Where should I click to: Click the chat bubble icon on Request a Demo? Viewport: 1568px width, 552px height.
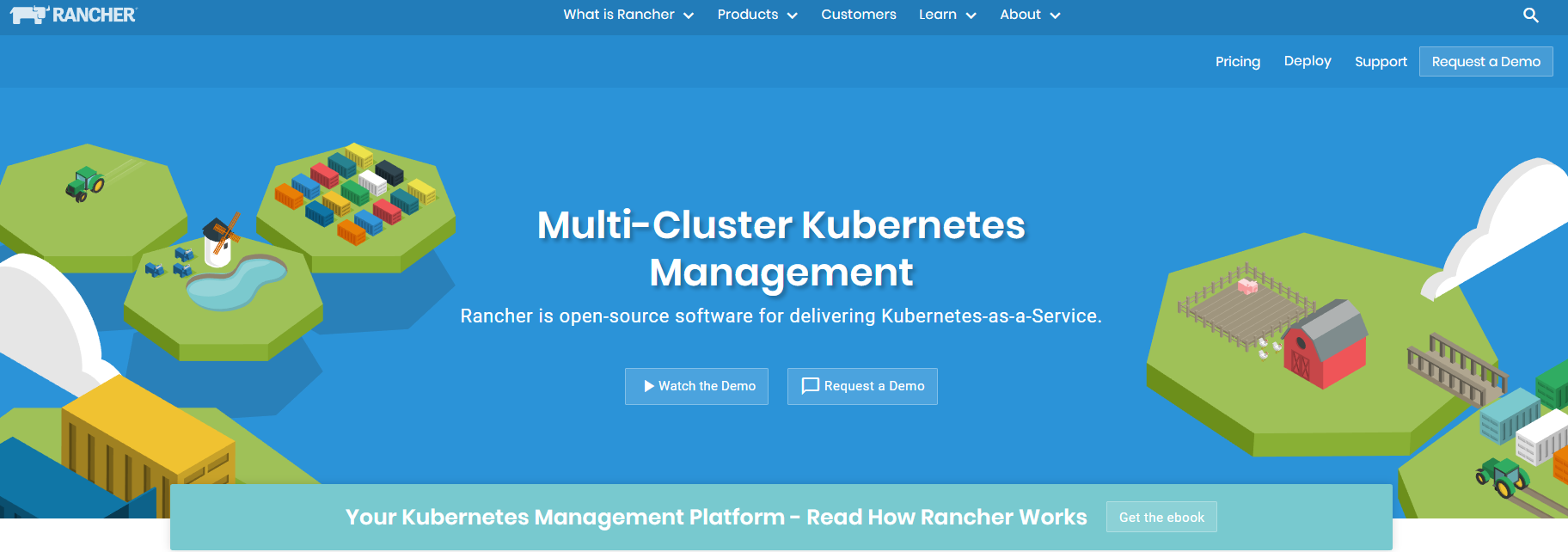pyautogui.click(x=810, y=386)
